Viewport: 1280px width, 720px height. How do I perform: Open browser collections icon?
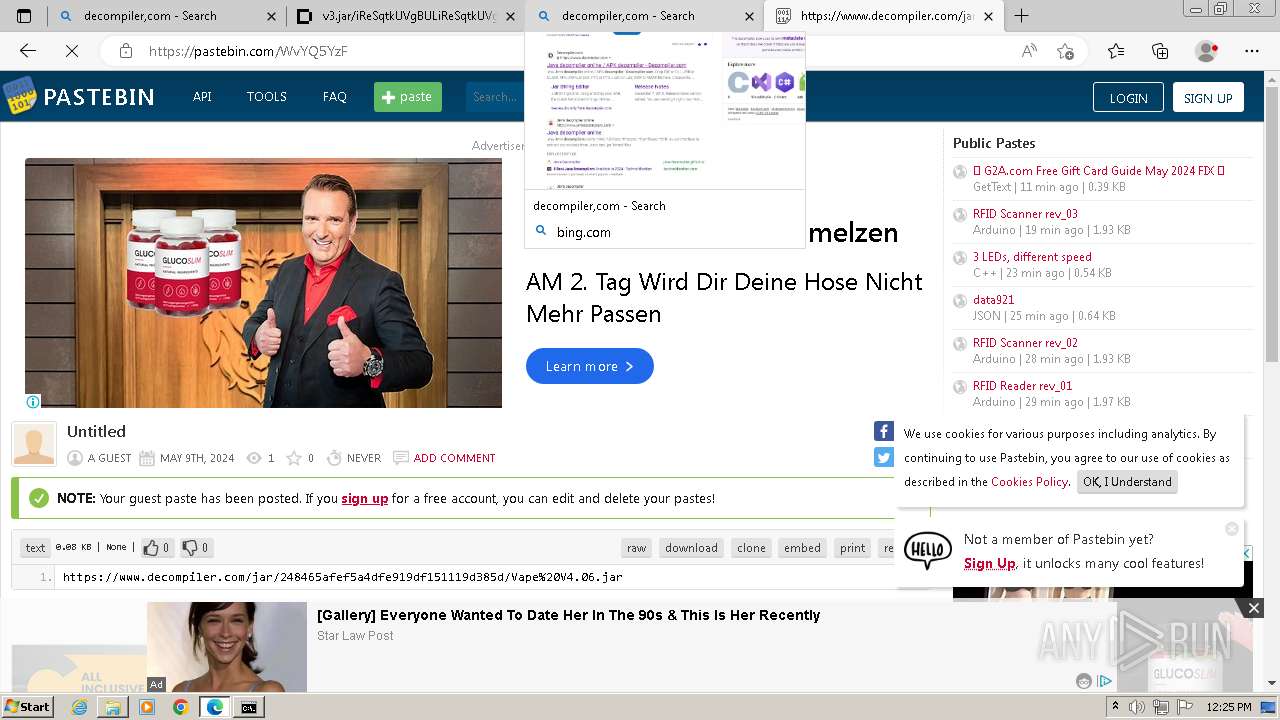coord(1160,51)
